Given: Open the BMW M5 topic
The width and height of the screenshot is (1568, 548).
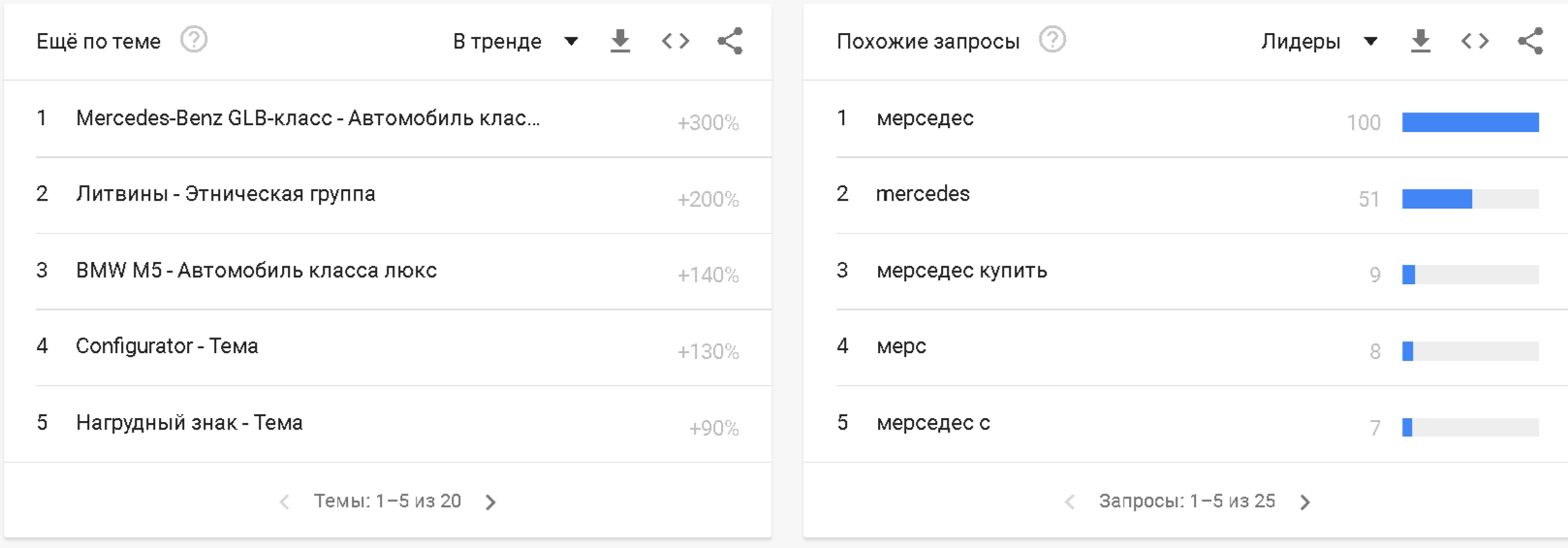Looking at the screenshot, I should point(257,271).
